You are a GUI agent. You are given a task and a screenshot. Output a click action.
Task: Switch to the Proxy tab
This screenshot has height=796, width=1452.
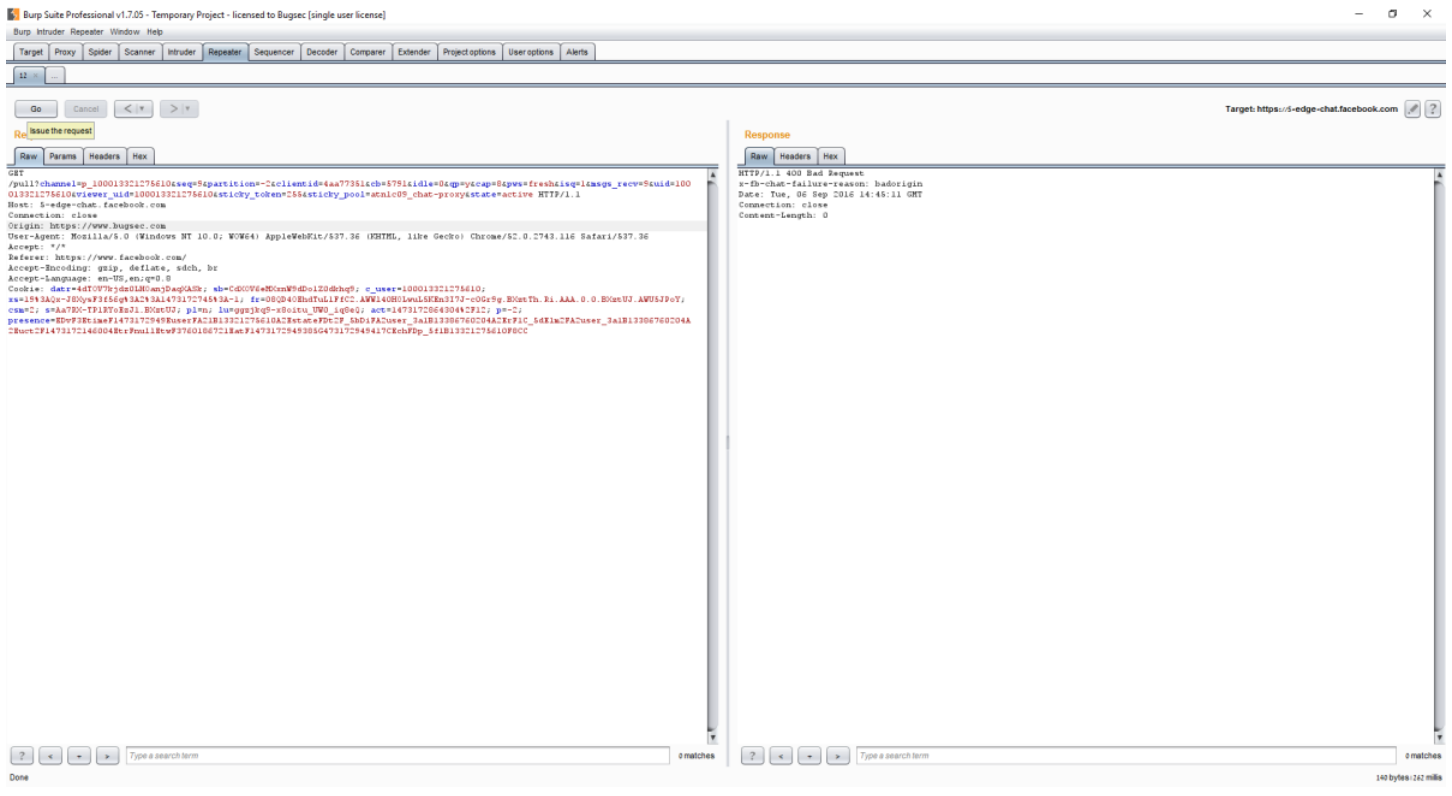65,52
